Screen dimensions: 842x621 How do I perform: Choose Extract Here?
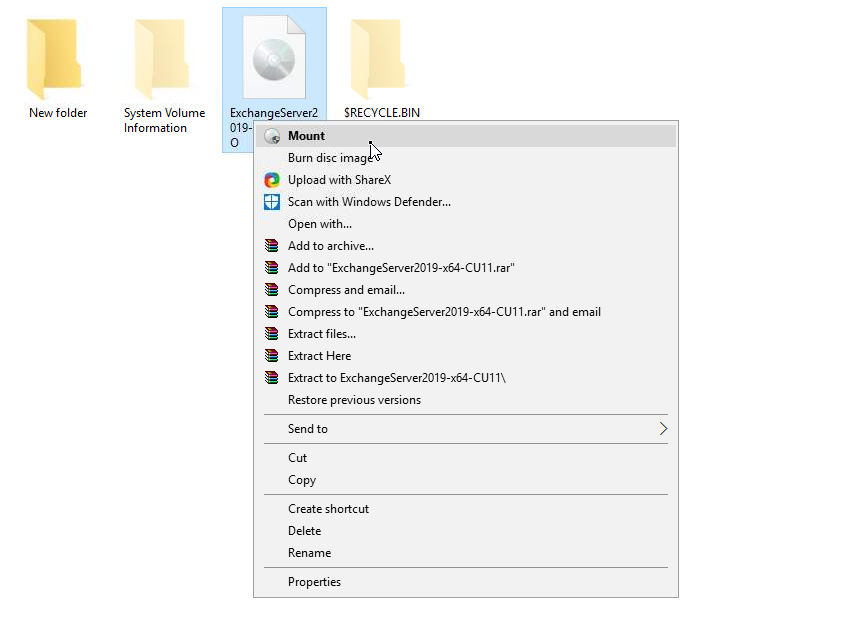[x=466, y=356]
